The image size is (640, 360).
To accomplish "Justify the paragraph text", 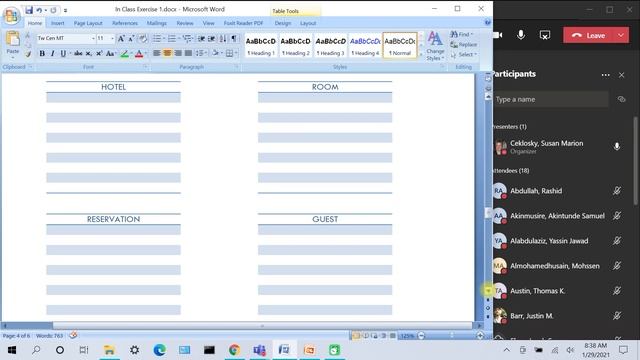I will point(188,53).
